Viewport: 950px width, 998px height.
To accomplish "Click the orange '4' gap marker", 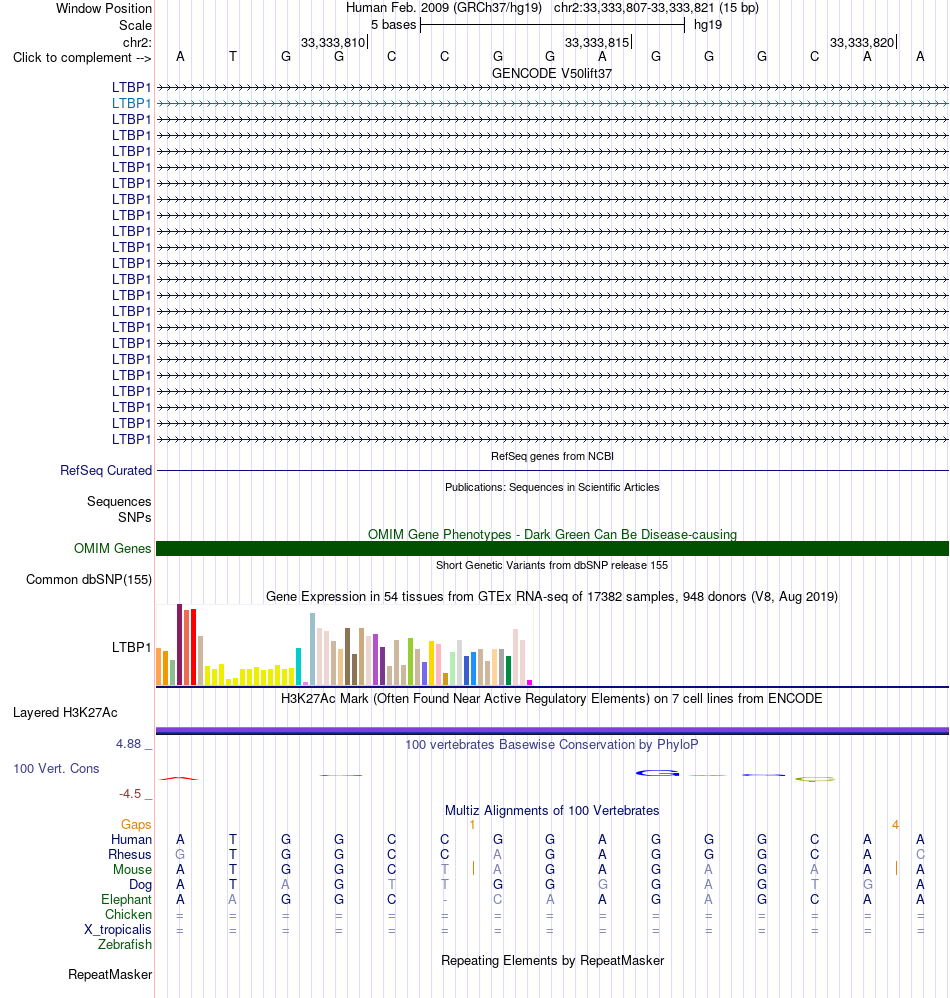I will coord(895,824).
